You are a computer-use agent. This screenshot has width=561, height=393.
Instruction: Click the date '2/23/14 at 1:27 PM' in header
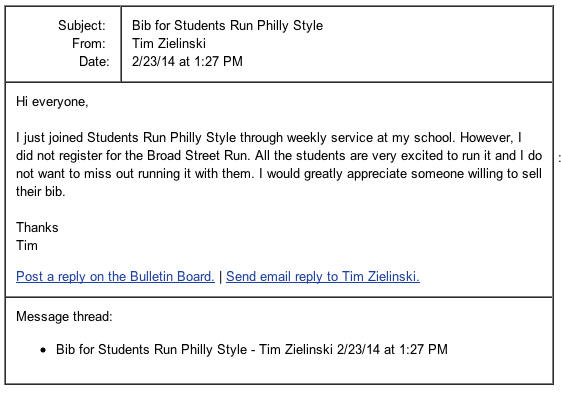[x=187, y=61]
